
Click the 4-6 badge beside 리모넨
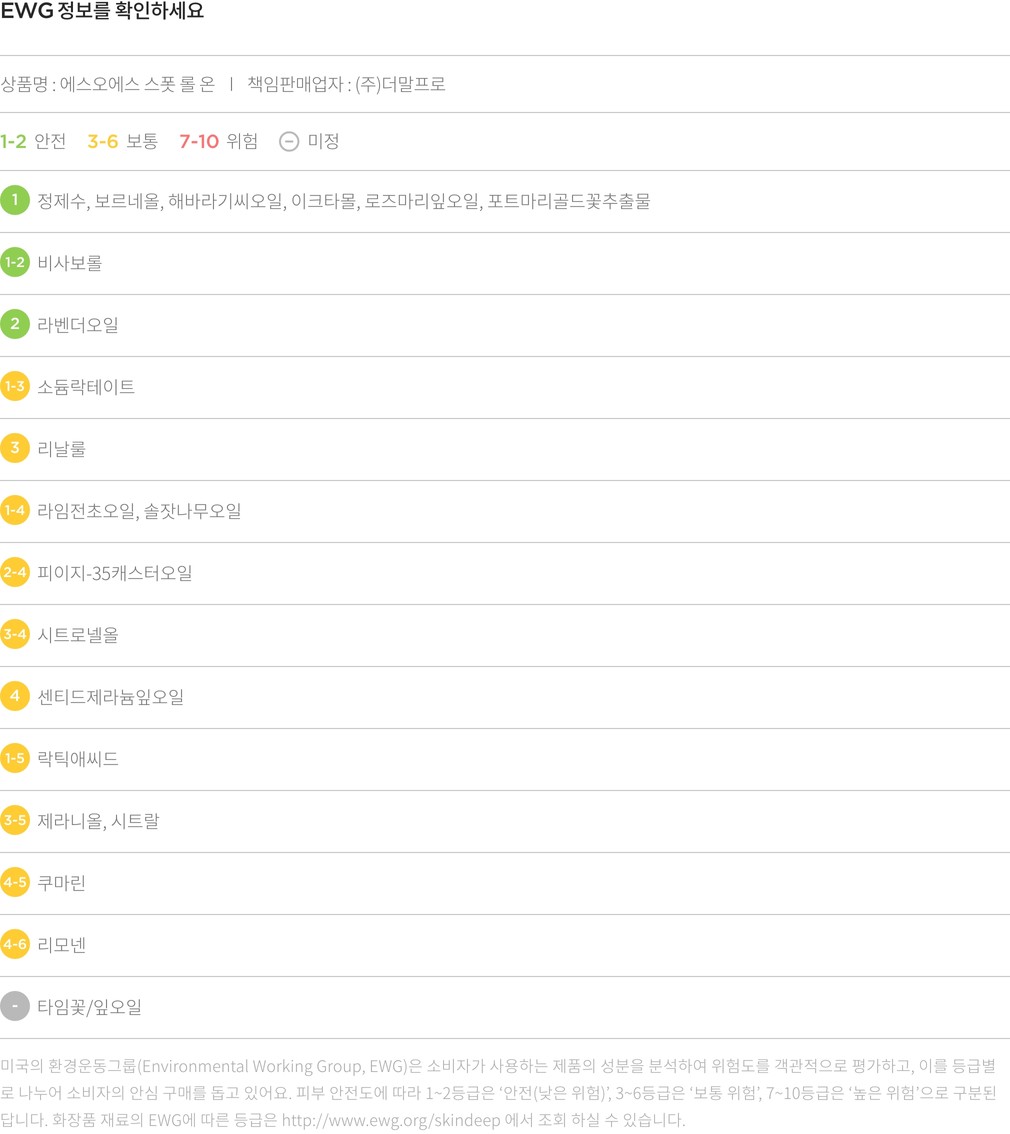tap(14, 945)
